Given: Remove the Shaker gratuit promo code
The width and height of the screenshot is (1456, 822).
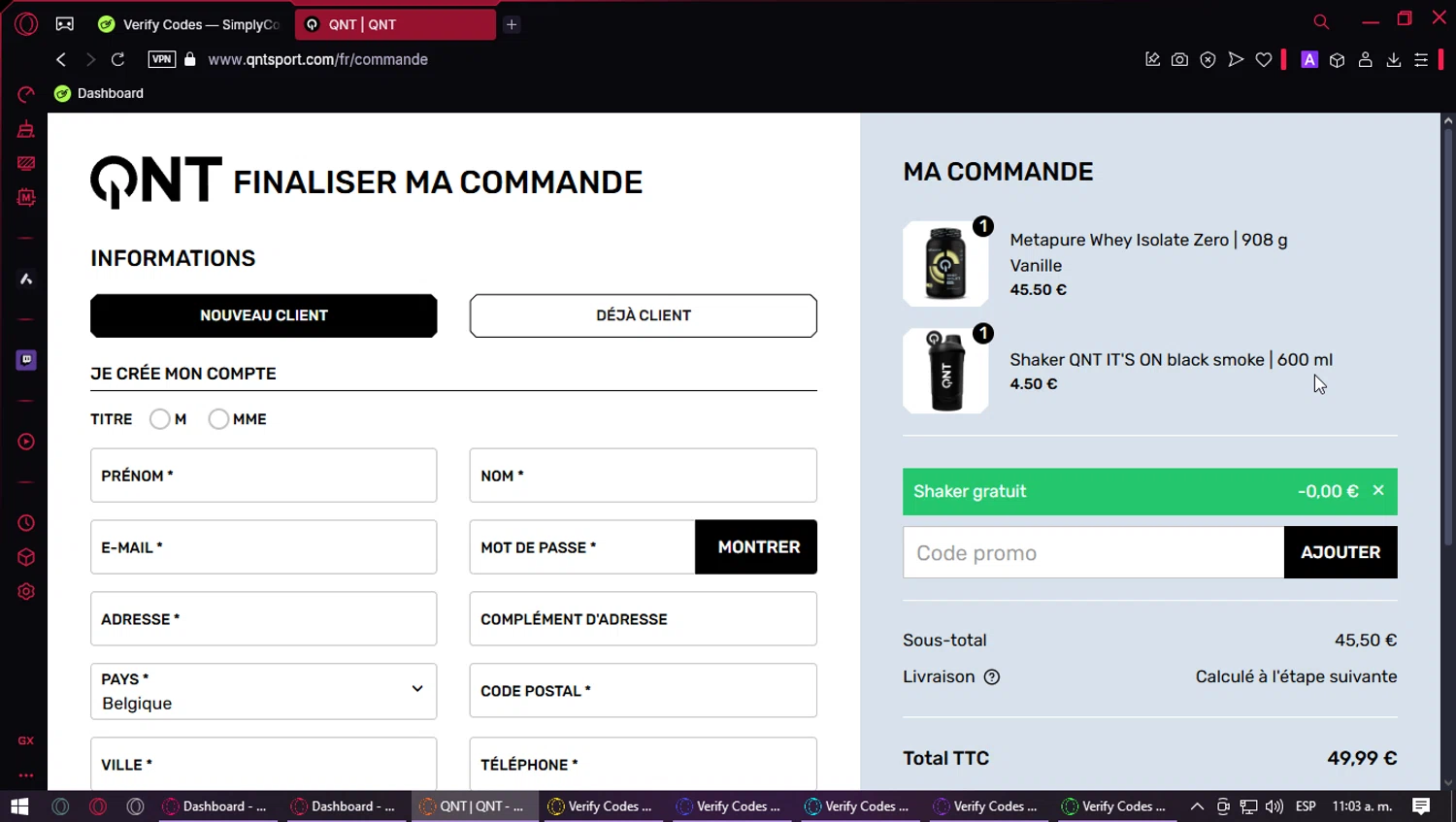Looking at the screenshot, I should point(1378,491).
